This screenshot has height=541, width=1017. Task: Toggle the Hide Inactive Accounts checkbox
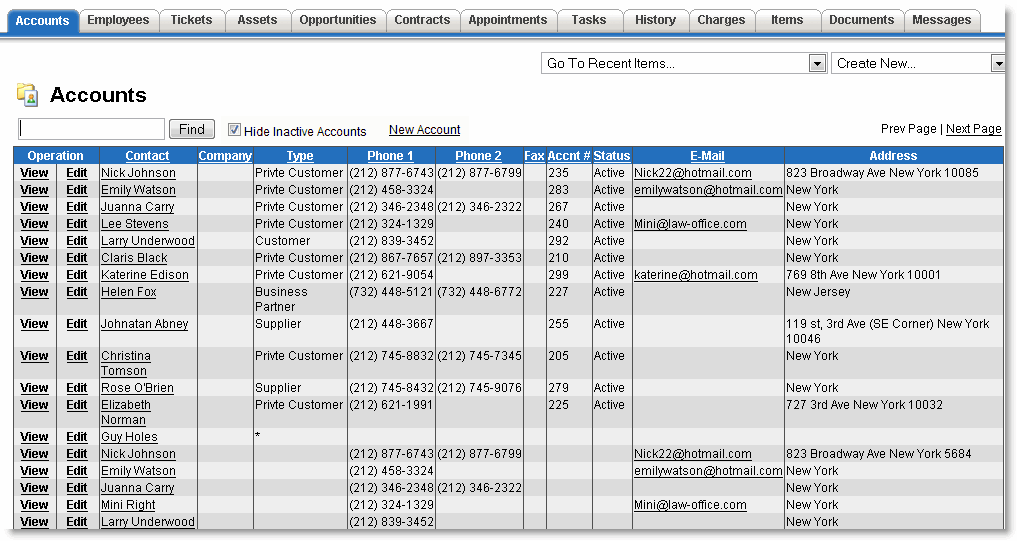click(x=234, y=130)
